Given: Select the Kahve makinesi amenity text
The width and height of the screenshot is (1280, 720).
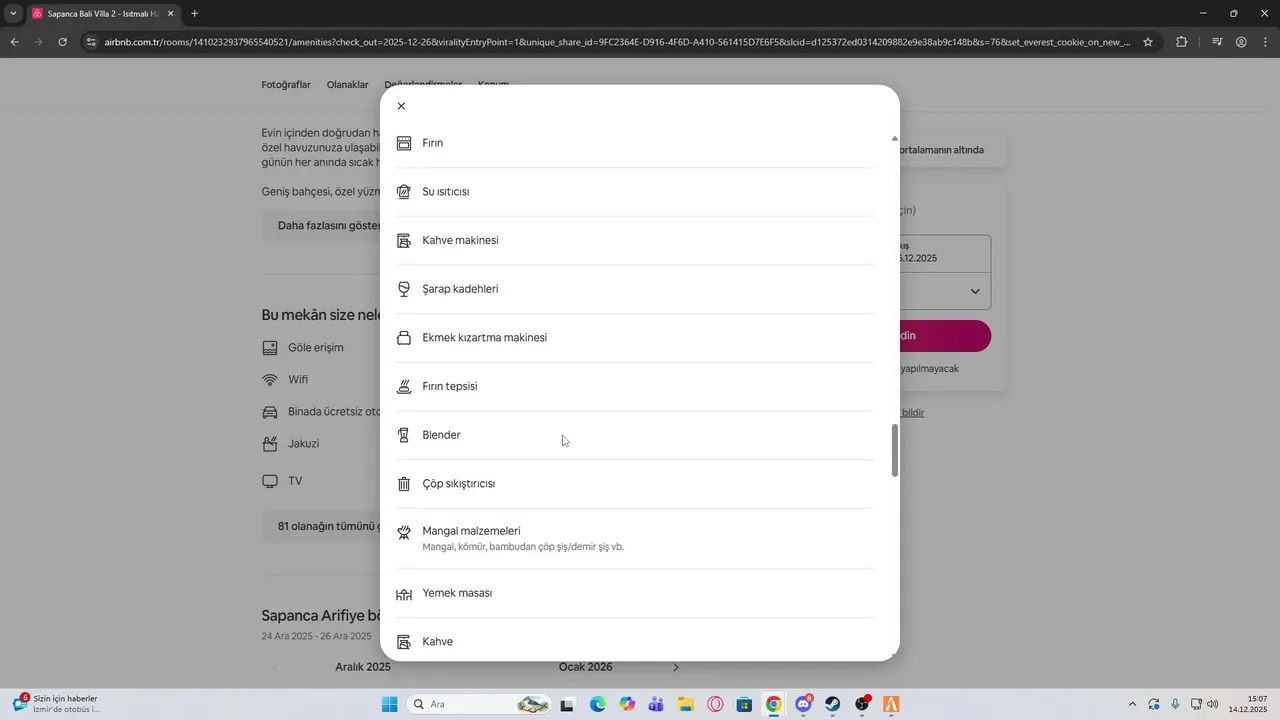Looking at the screenshot, I should click(x=461, y=241).
